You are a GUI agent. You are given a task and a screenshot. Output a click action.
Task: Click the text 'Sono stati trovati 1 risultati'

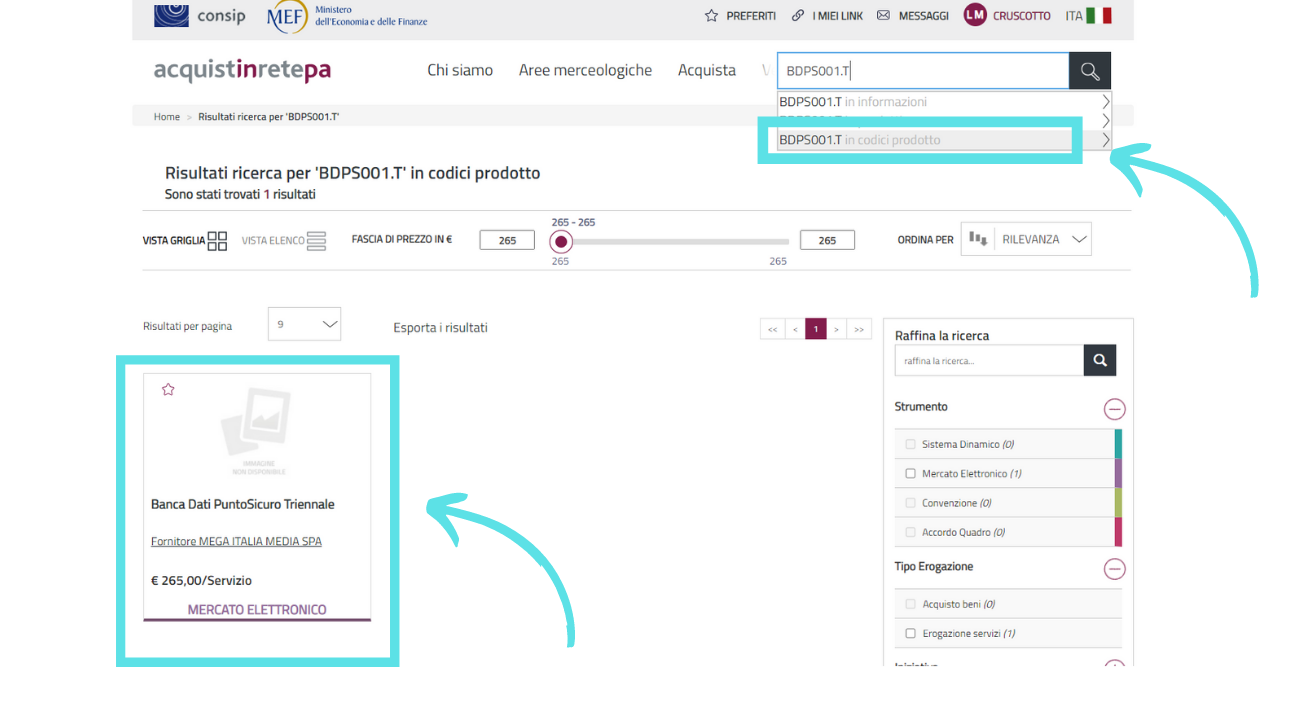[x=240, y=195]
